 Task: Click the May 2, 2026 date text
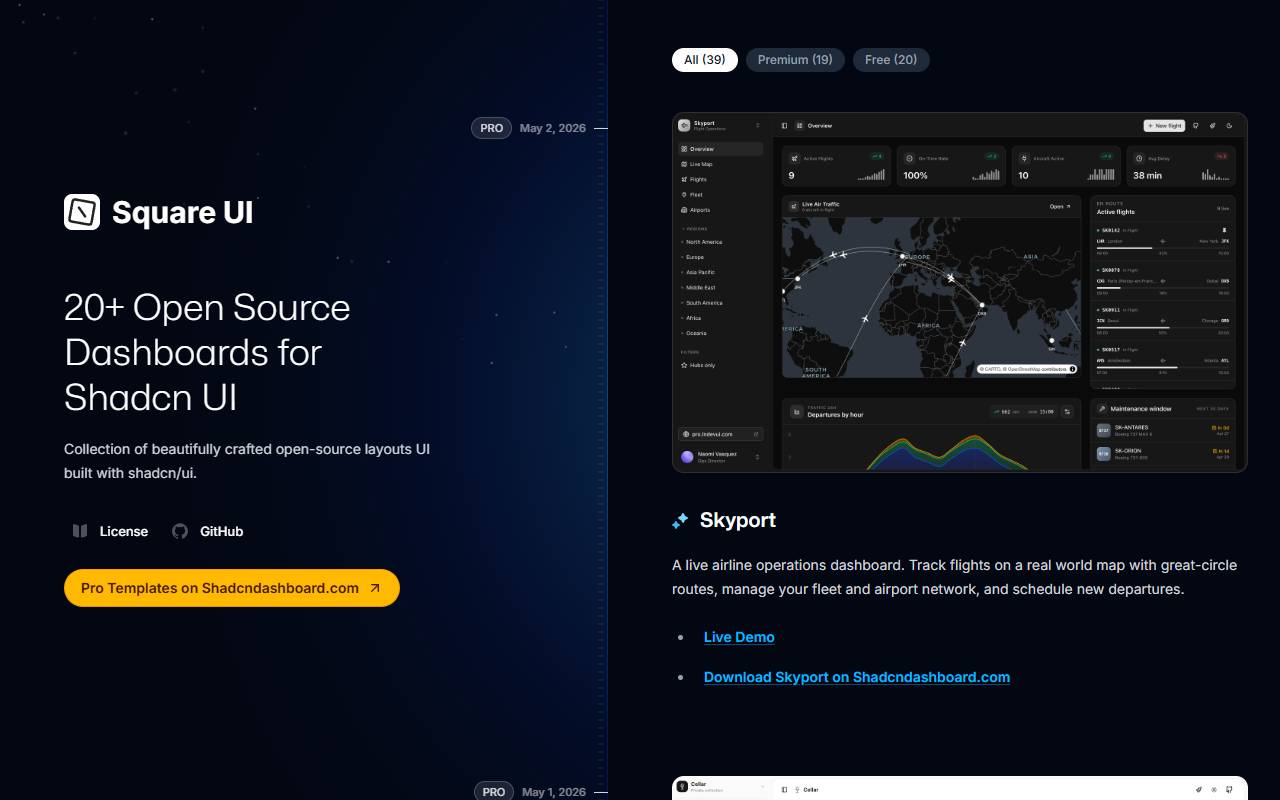point(553,128)
